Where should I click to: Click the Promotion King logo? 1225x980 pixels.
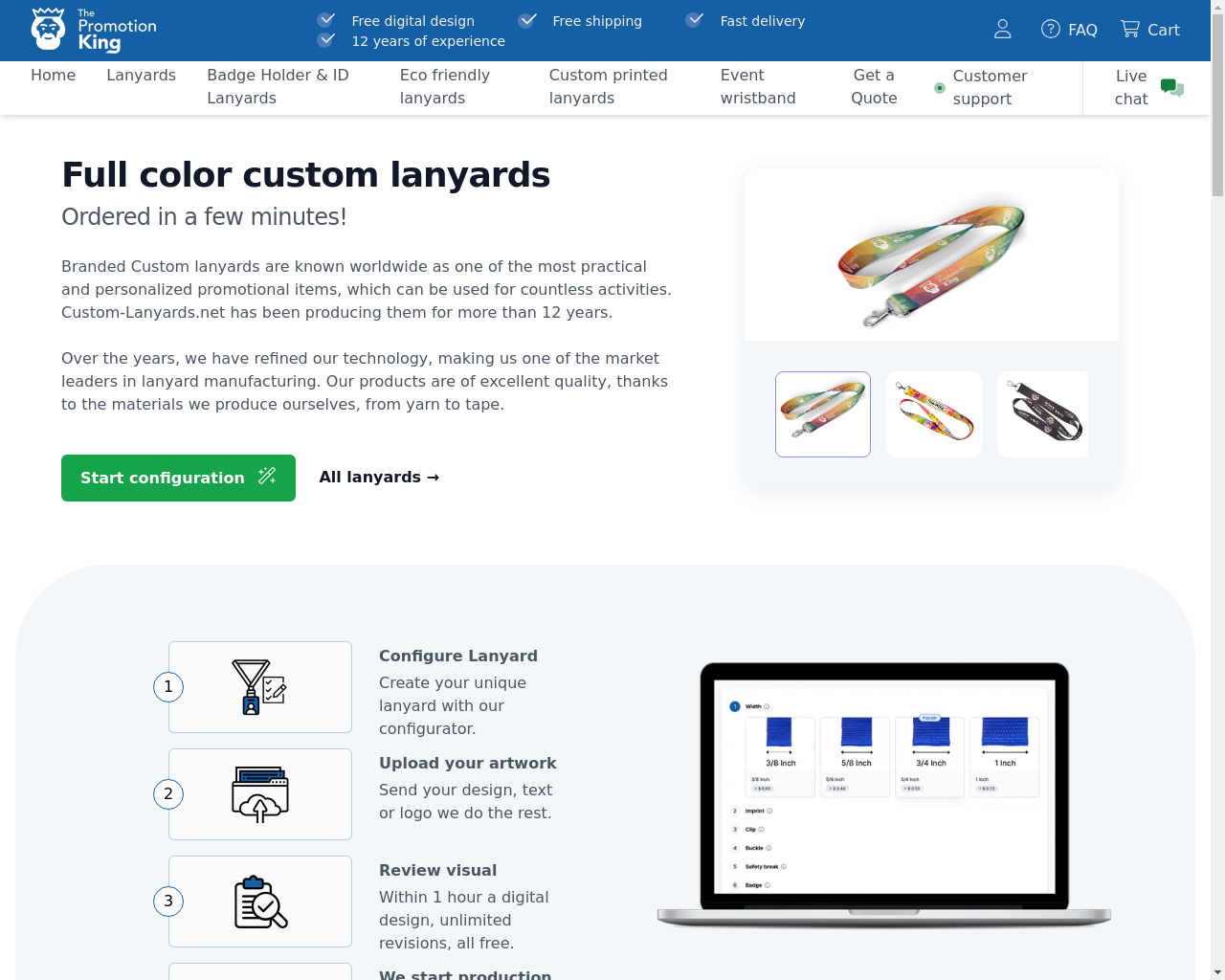pyautogui.click(x=94, y=30)
